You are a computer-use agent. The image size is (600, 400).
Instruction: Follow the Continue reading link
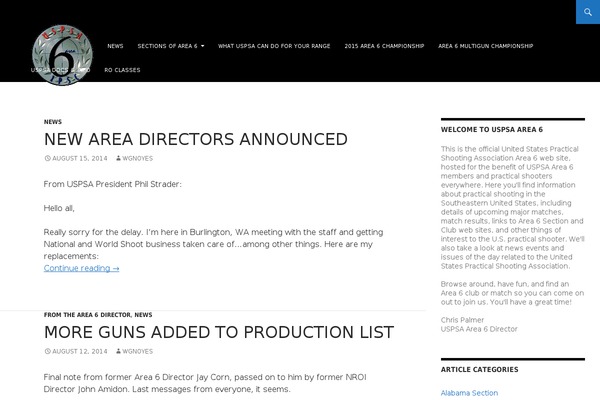tap(82, 268)
